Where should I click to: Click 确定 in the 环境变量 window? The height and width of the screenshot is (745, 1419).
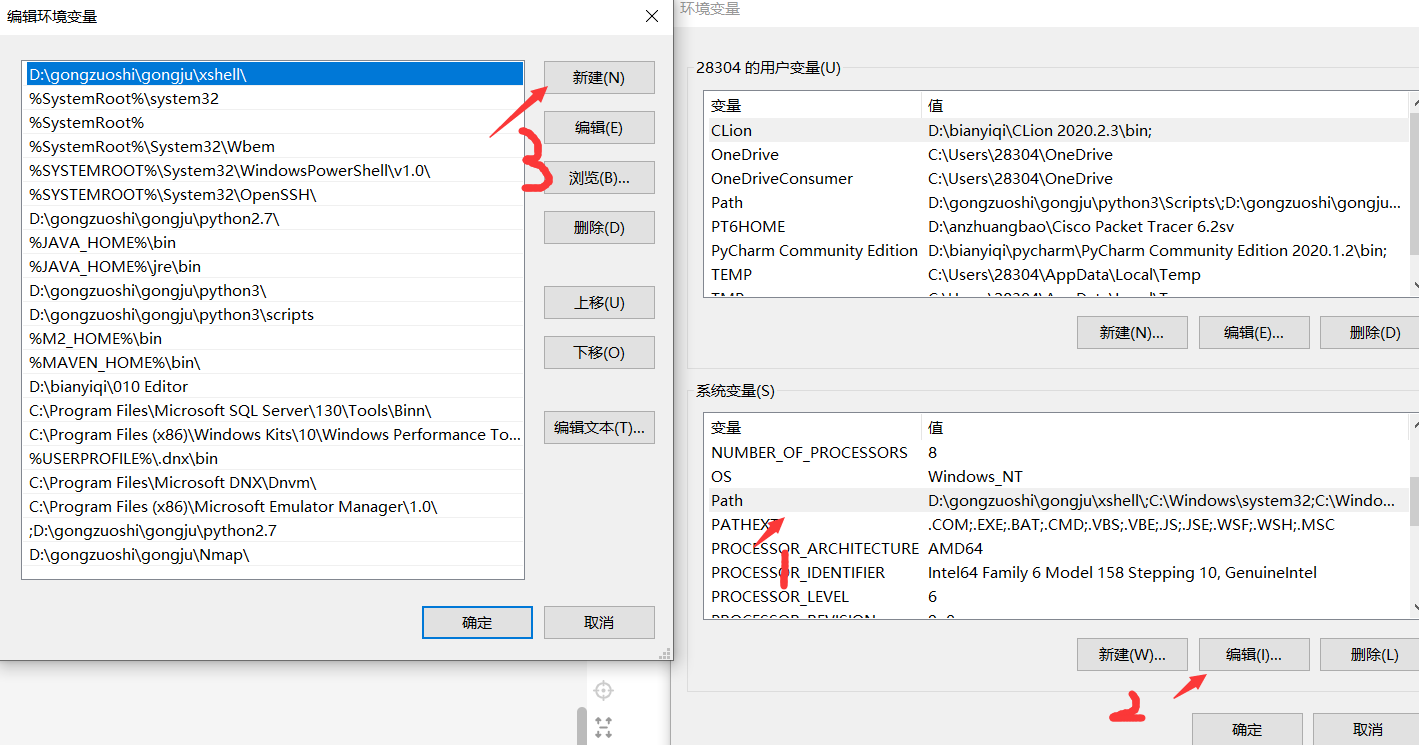[1247, 729]
